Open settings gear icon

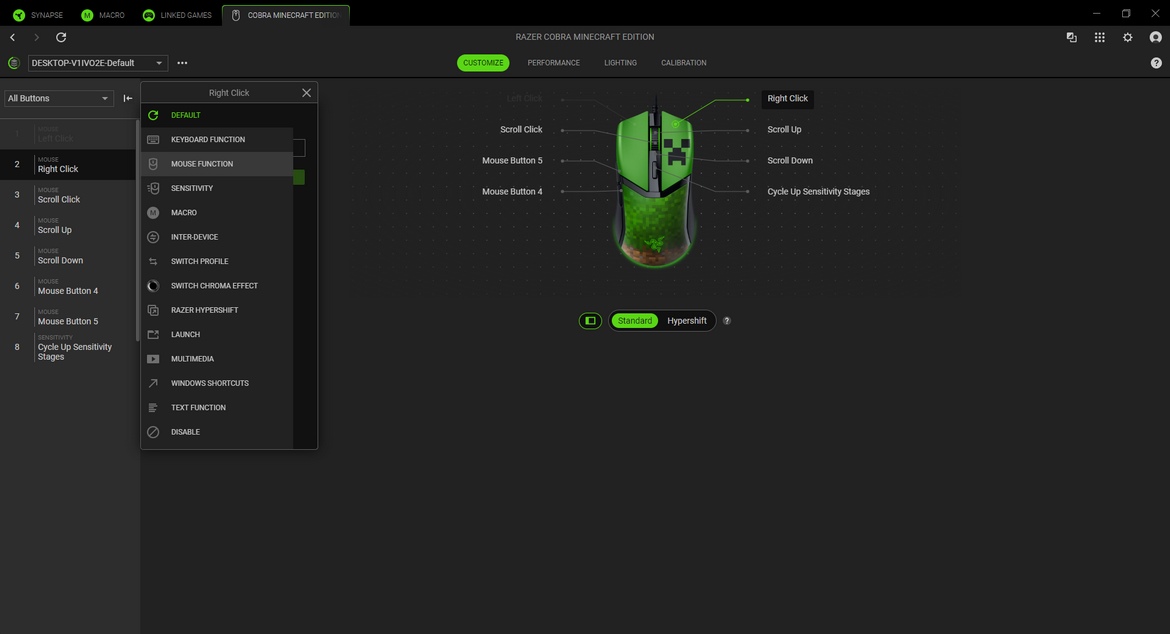pos(1127,37)
